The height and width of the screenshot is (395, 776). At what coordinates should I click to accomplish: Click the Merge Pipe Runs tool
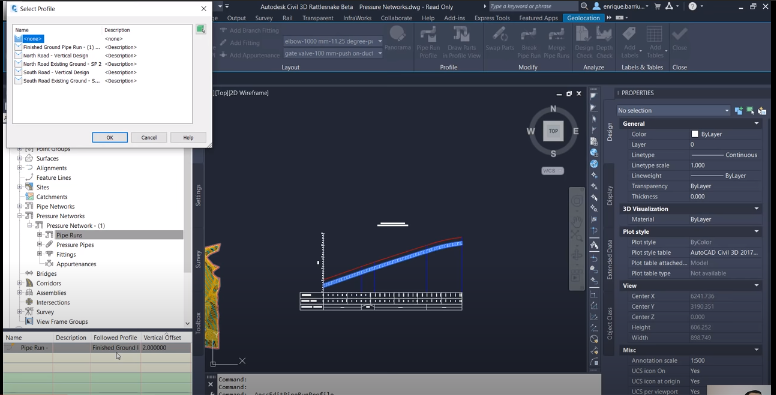click(x=556, y=42)
